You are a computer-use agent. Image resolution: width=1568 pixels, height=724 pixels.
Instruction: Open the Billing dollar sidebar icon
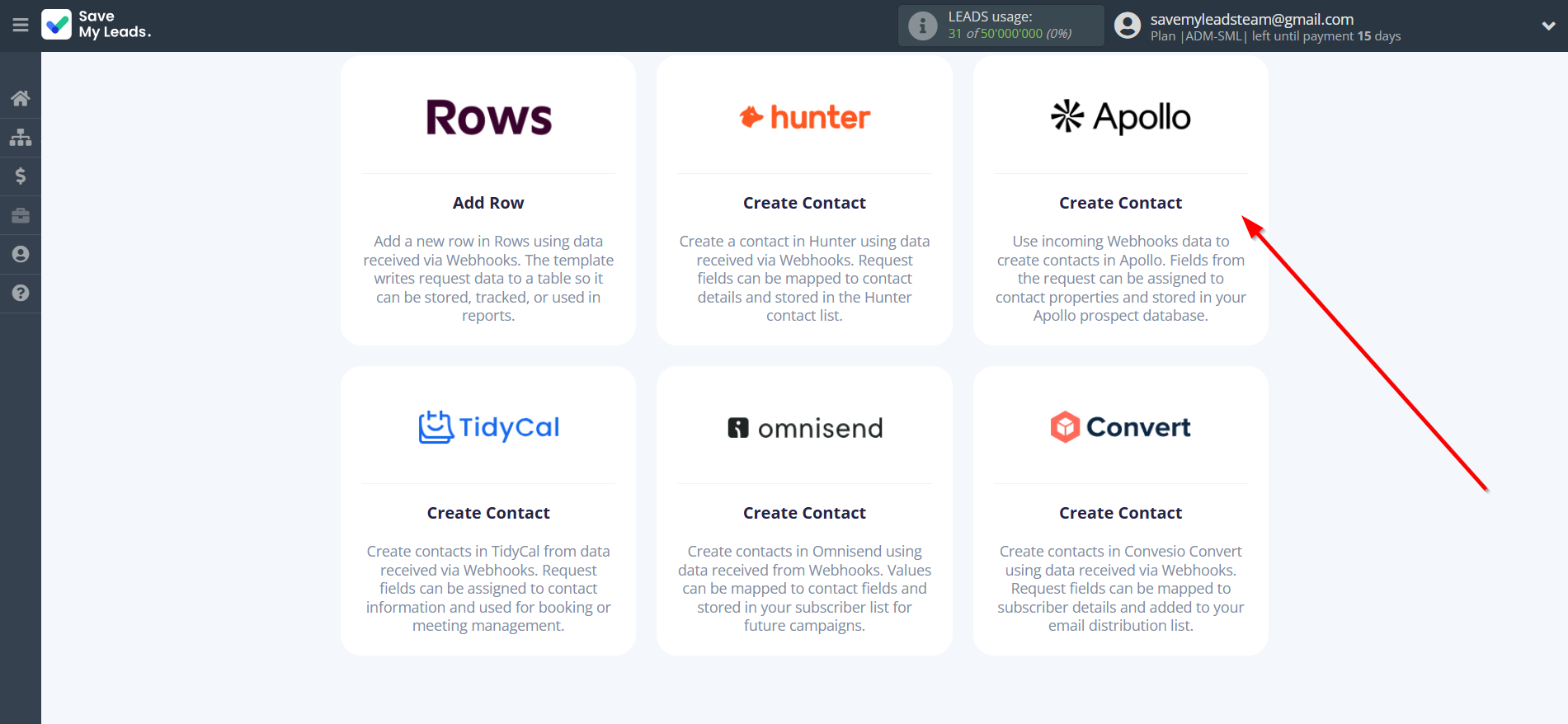click(21, 176)
